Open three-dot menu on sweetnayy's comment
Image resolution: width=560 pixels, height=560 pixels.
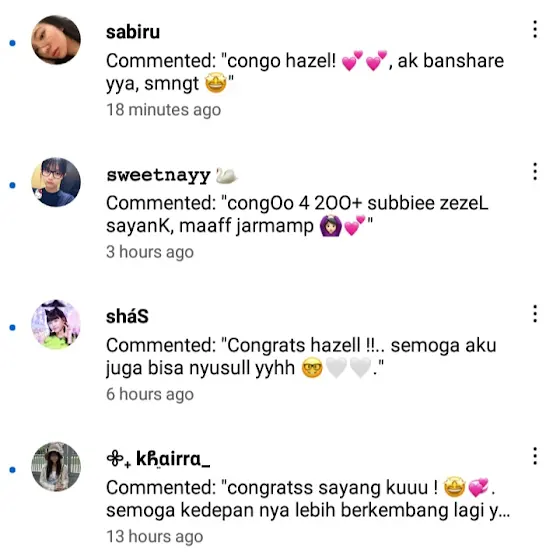coord(535,171)
